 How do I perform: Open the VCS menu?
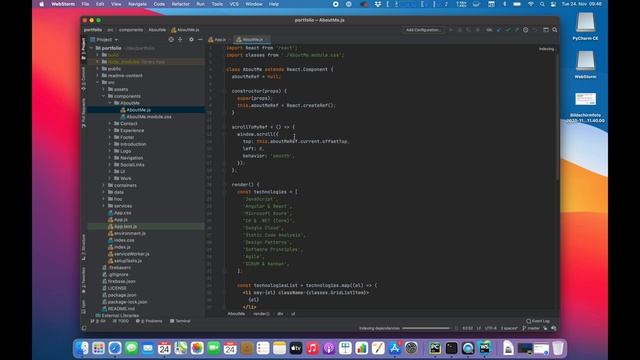point(234,4)
